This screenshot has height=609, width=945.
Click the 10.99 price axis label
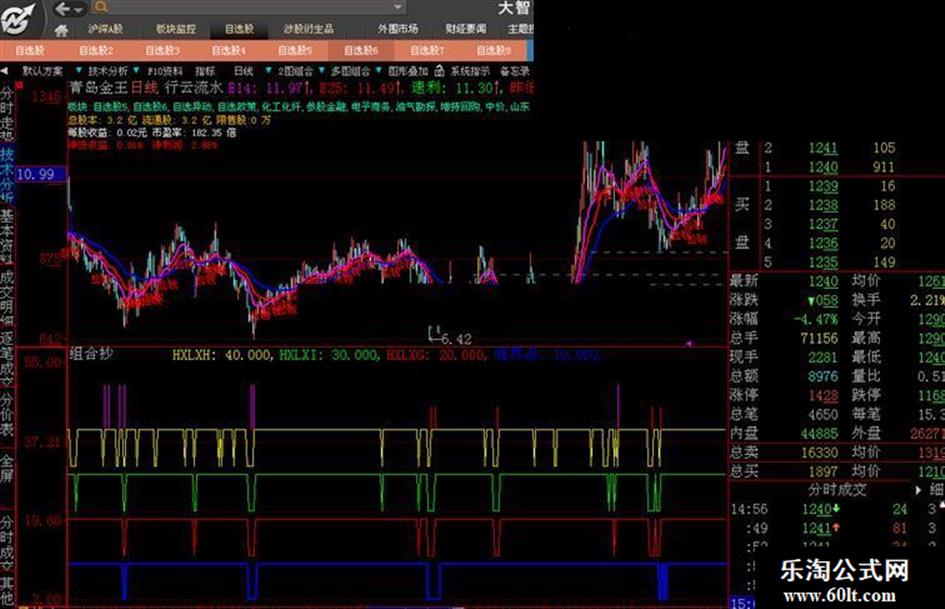tap(40, 175)
